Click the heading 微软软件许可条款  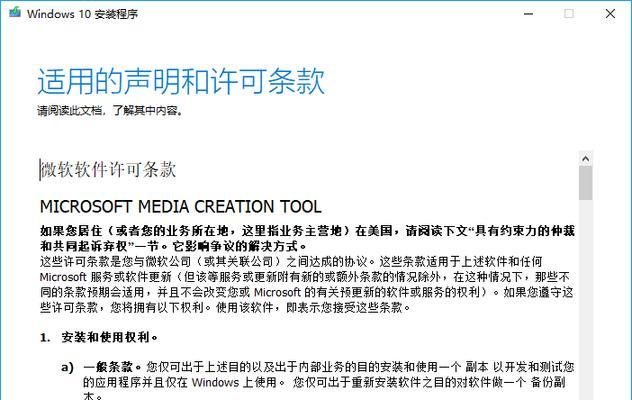click(108, 169)
